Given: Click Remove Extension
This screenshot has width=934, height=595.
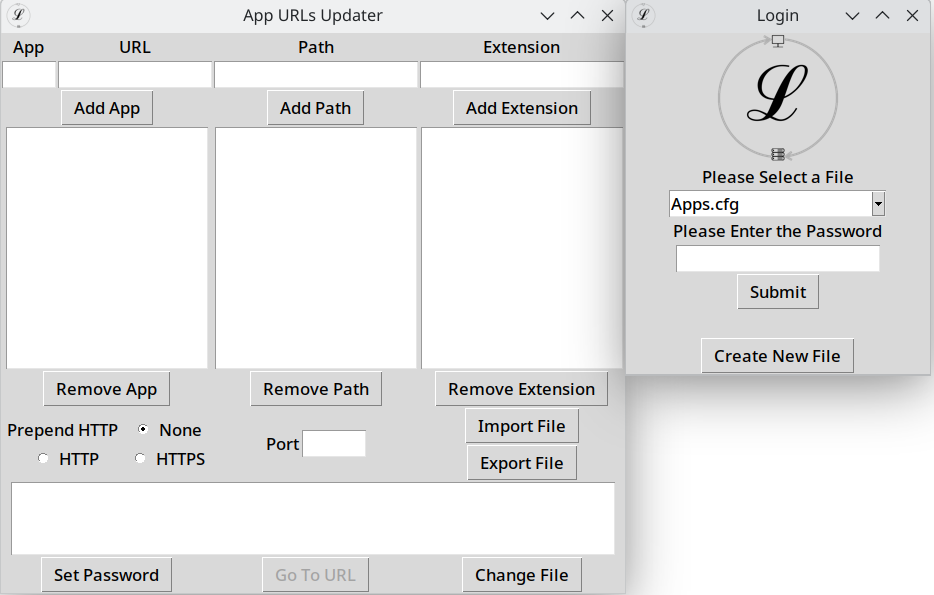Looking at the screenshot, I should coord(521,388).
